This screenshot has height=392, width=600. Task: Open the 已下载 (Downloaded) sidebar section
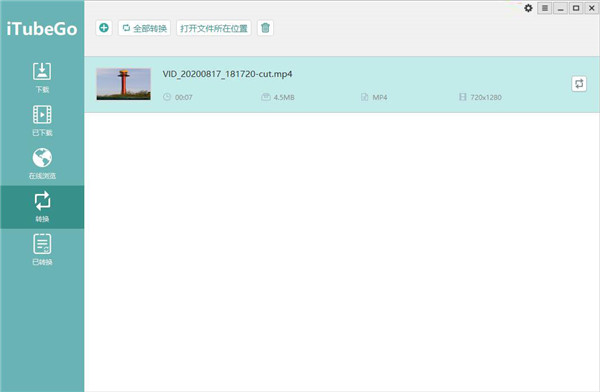coord(42,121)
